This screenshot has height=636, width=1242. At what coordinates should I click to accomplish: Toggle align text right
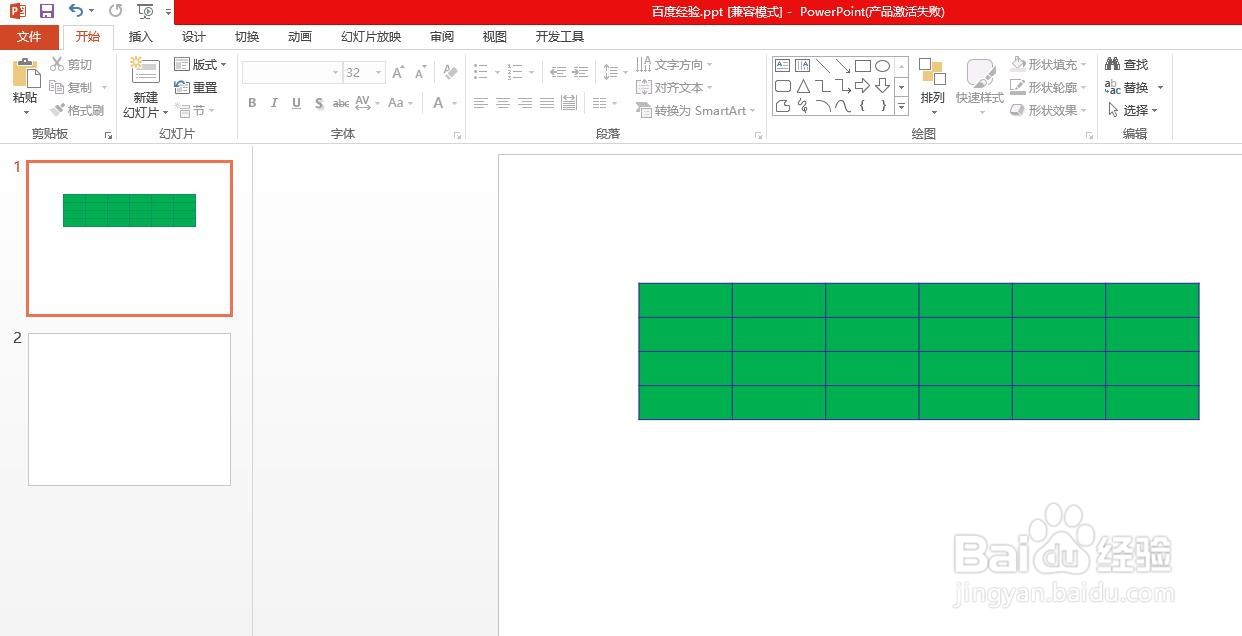525,103
